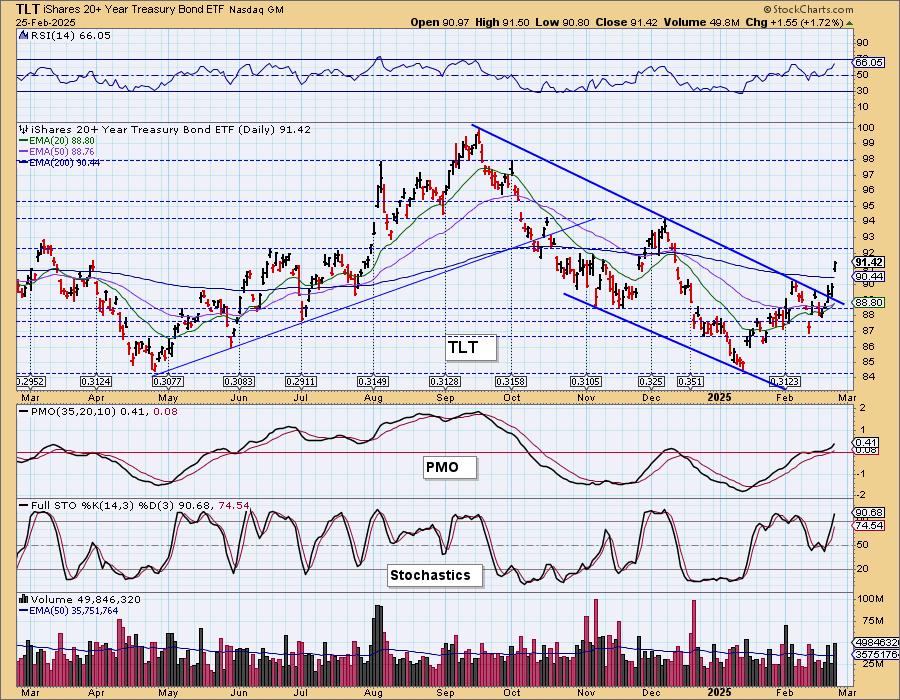Click the 0.41 PMO value tag on the right axis

(866, 442)
